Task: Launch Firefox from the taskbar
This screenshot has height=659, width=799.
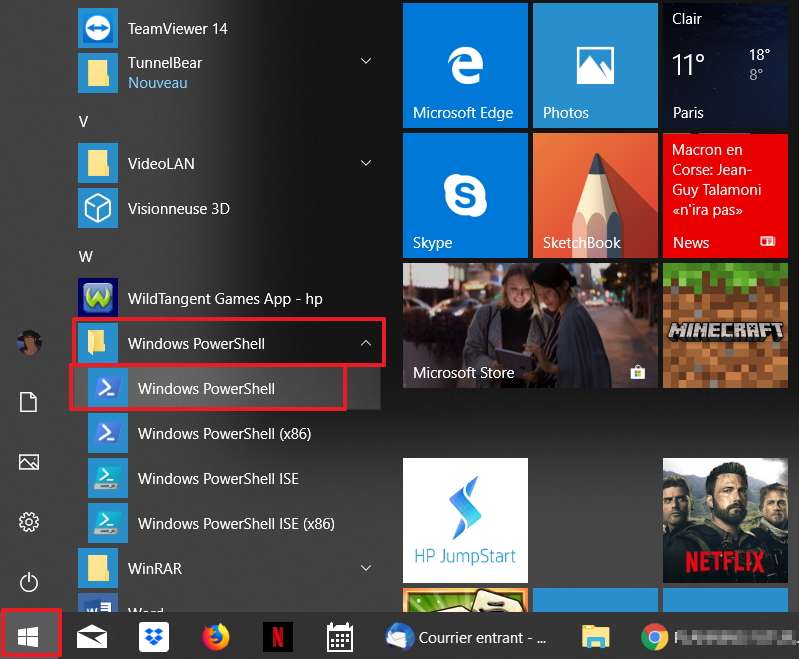Action: tap(215, 636)
